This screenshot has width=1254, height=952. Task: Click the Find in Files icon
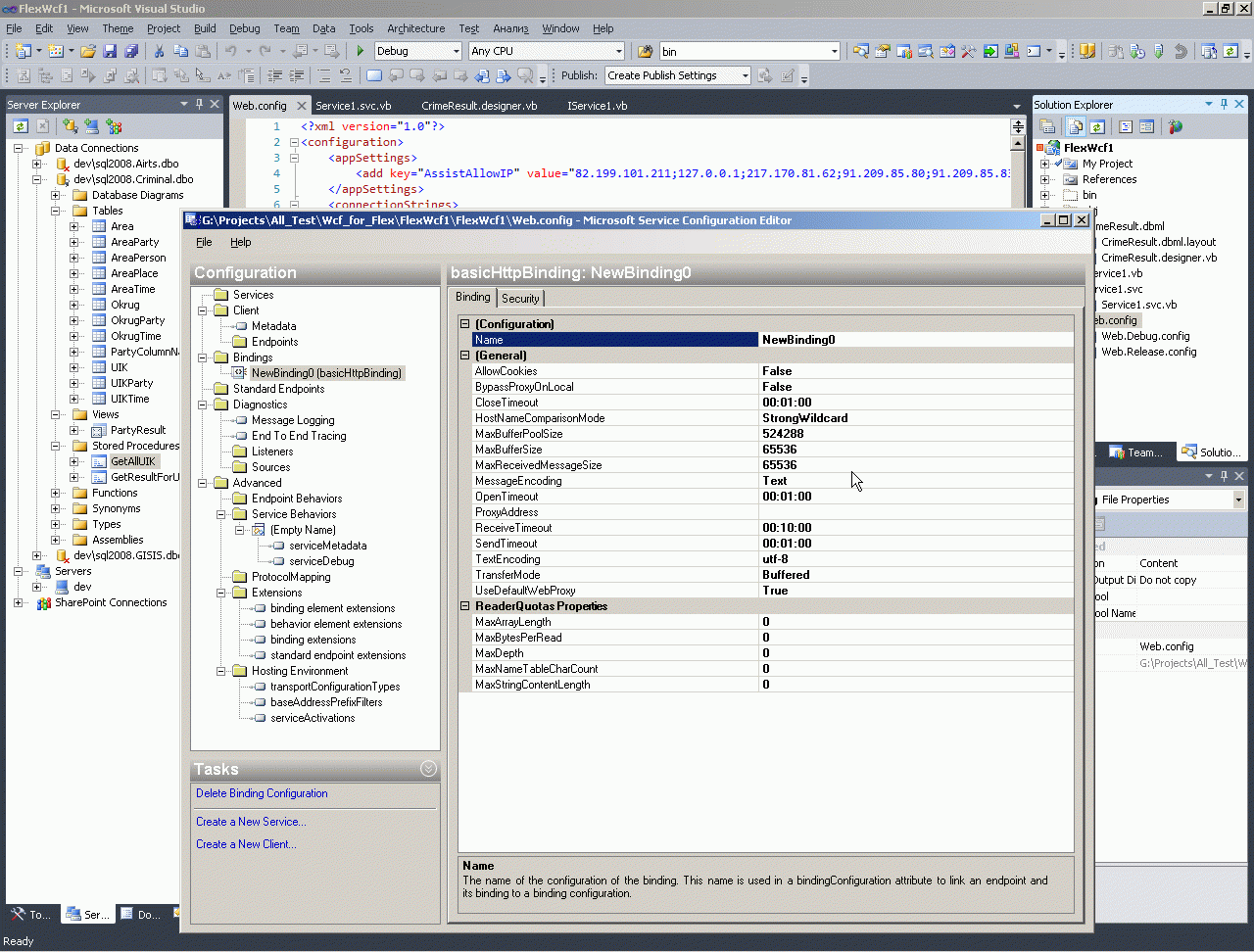click(645, 51)
